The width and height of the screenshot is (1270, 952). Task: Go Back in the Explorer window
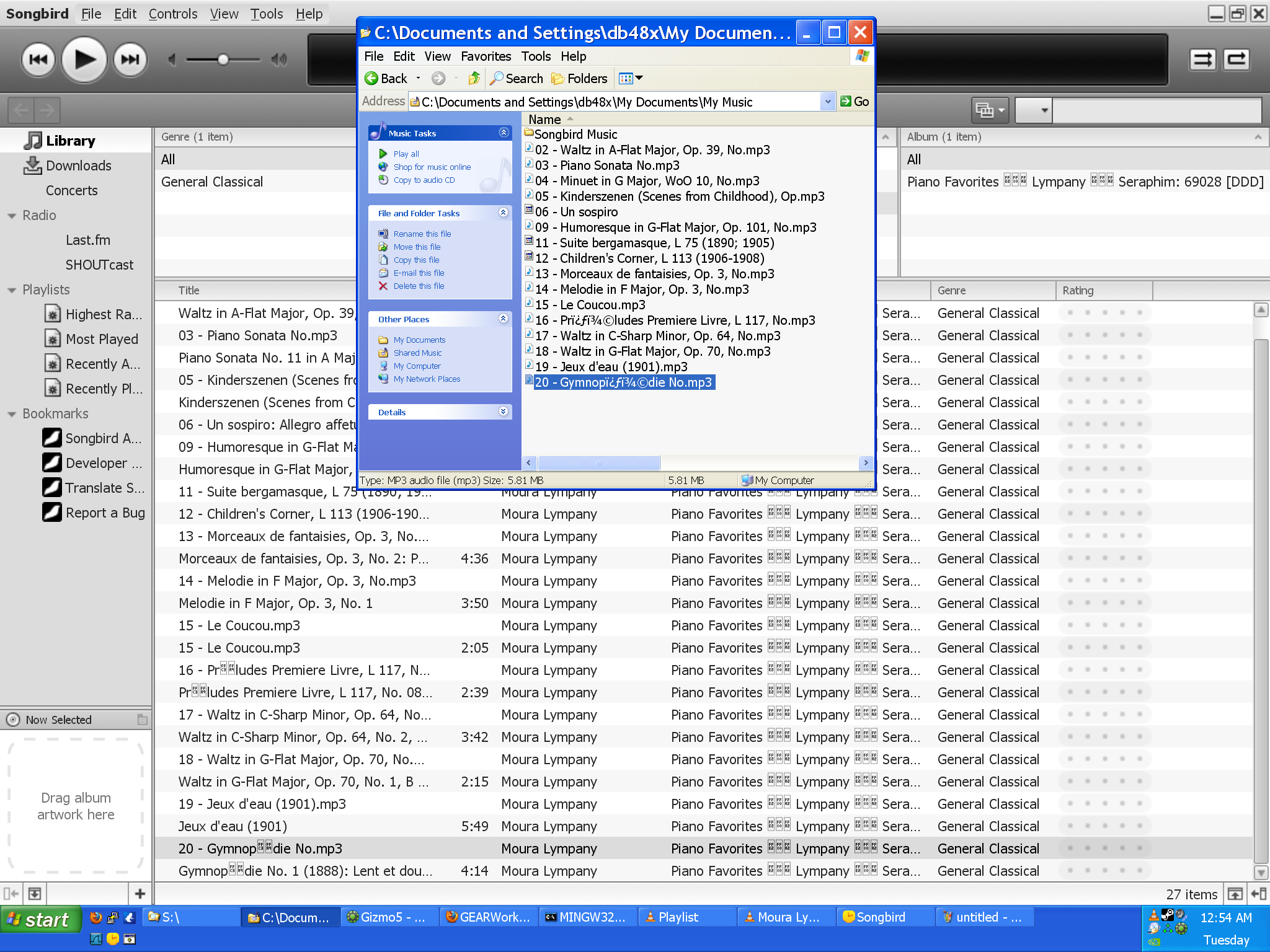pos(386,78)
